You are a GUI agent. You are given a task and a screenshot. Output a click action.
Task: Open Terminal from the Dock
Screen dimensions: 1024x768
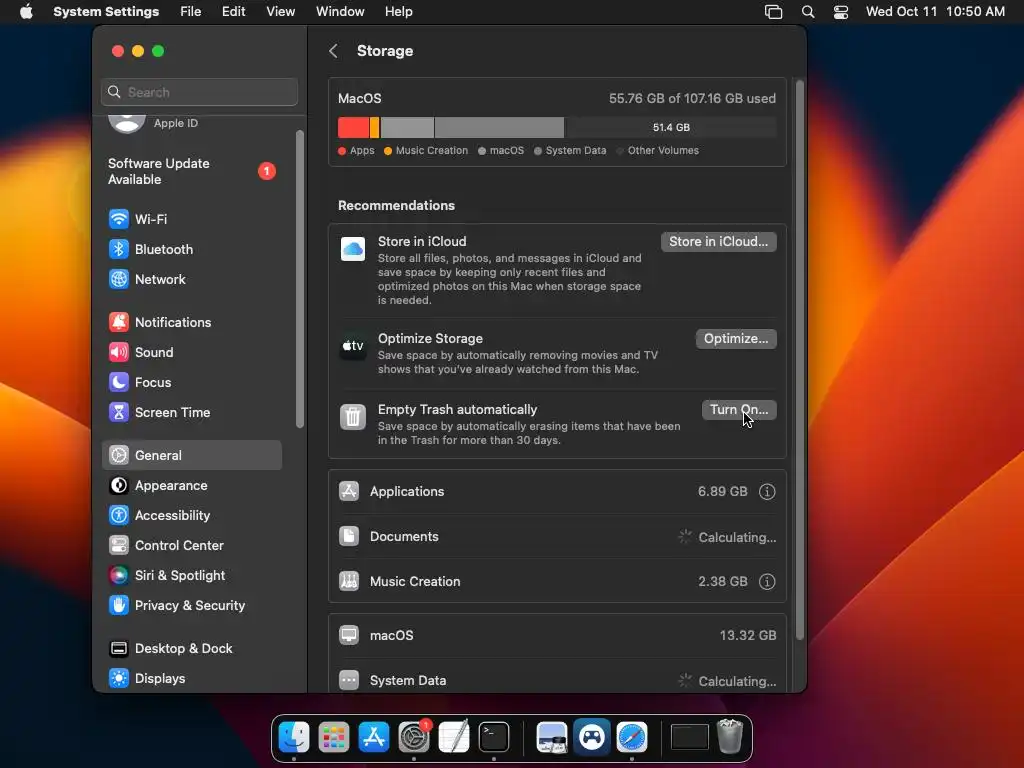pos(494,738)
